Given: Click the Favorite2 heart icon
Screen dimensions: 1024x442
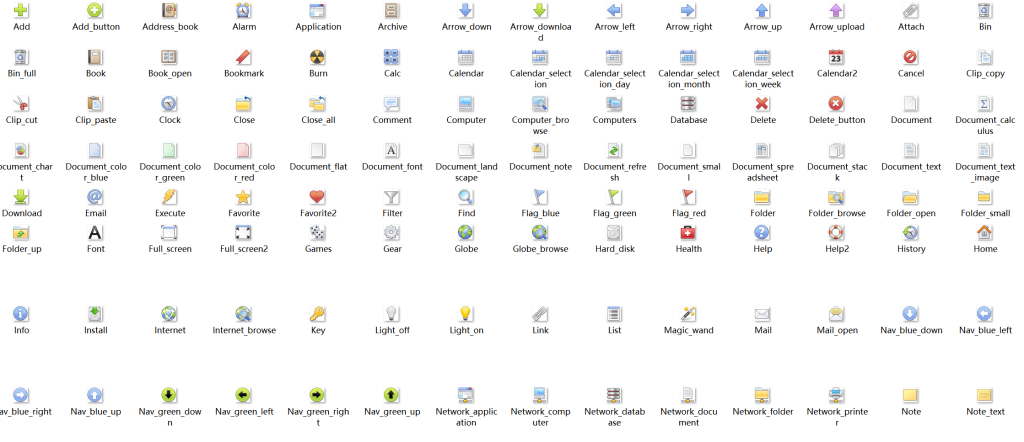Looking at the screenshot, I should coord(318,197).
